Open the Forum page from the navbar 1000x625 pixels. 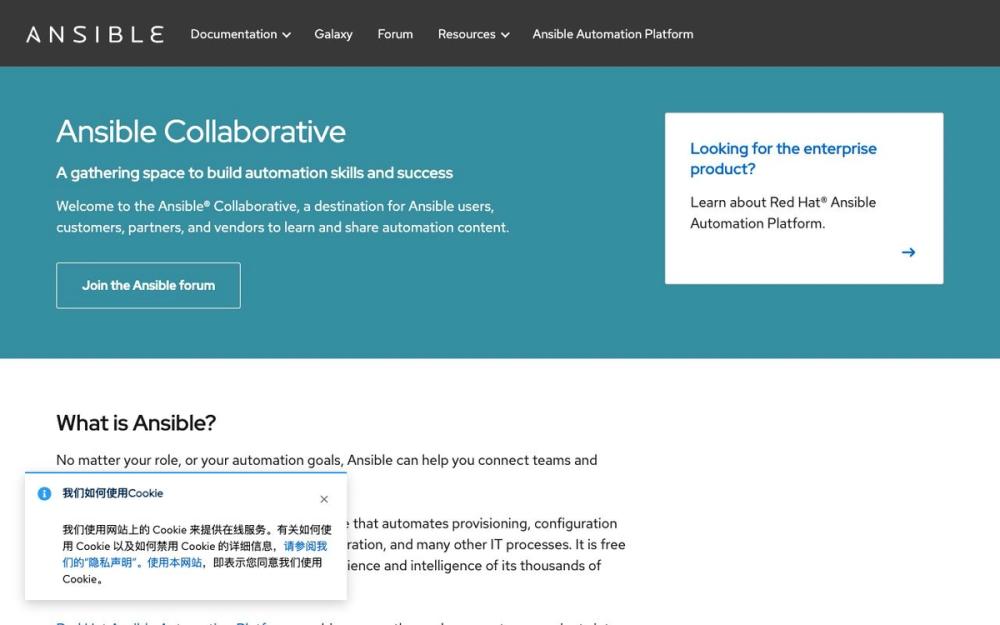click(394, 33)
